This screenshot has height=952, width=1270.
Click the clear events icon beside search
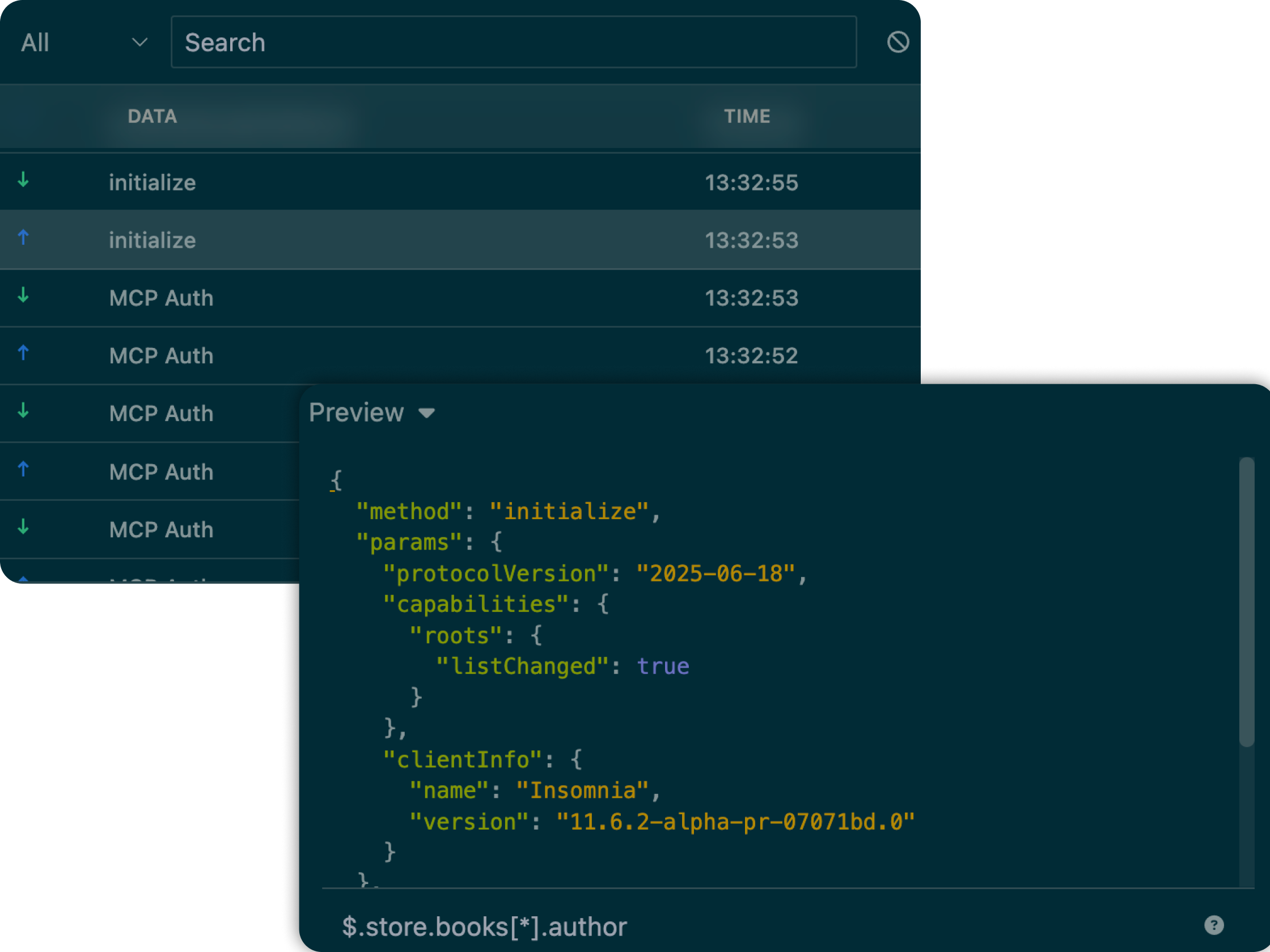(898, 42)
